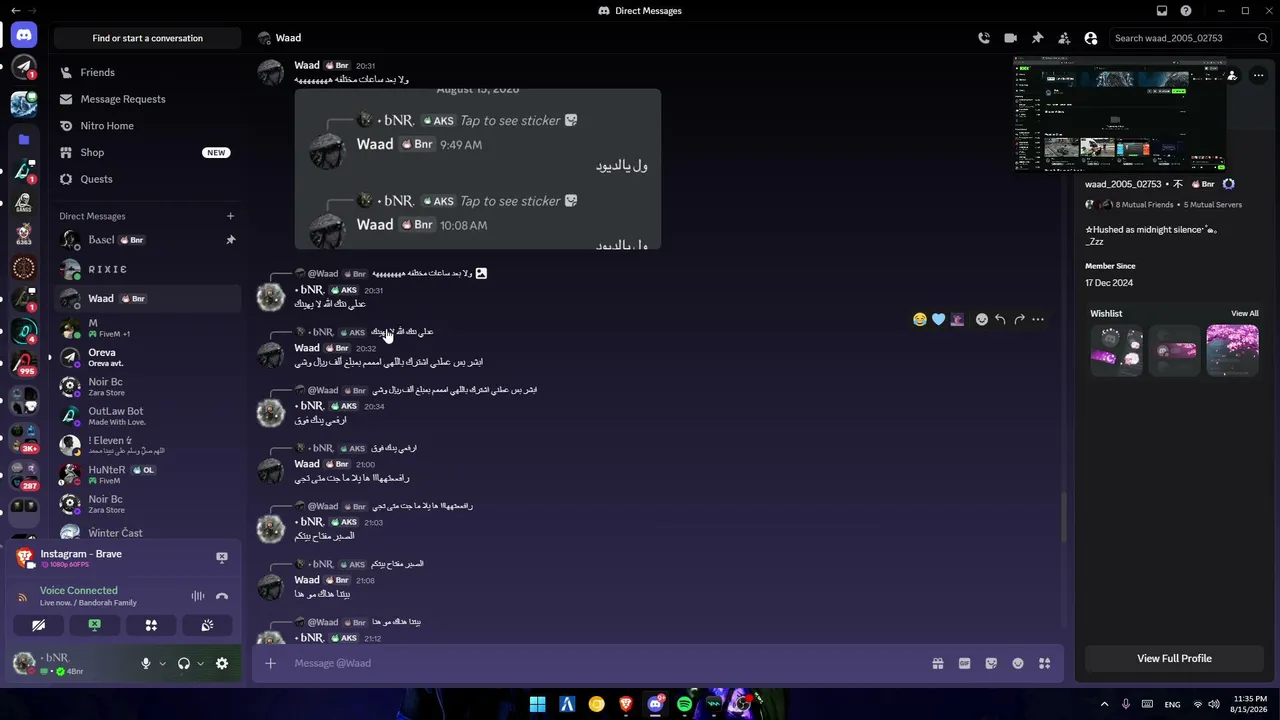Open the Discord inbox
Viewport: 1280px width, 720px height.
point(1162,11)
